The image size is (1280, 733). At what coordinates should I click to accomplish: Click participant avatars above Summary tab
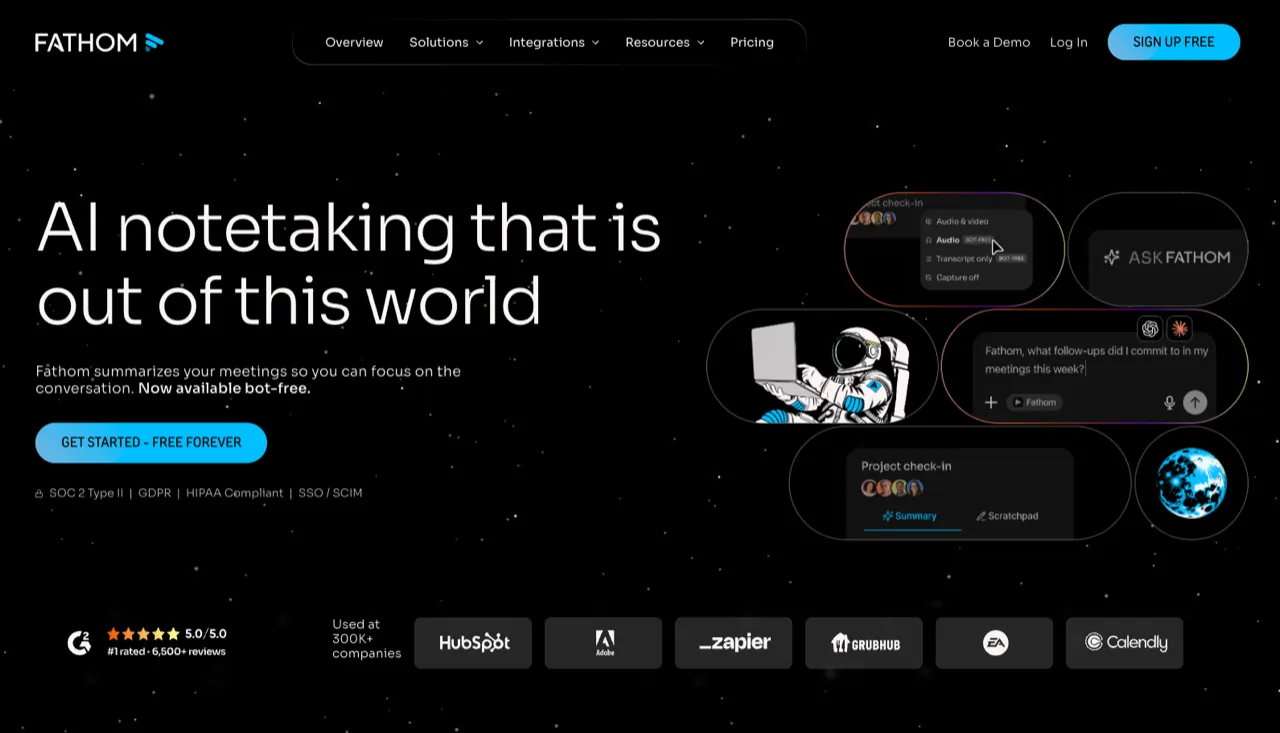pyautogui.click(x=892, y=488)
